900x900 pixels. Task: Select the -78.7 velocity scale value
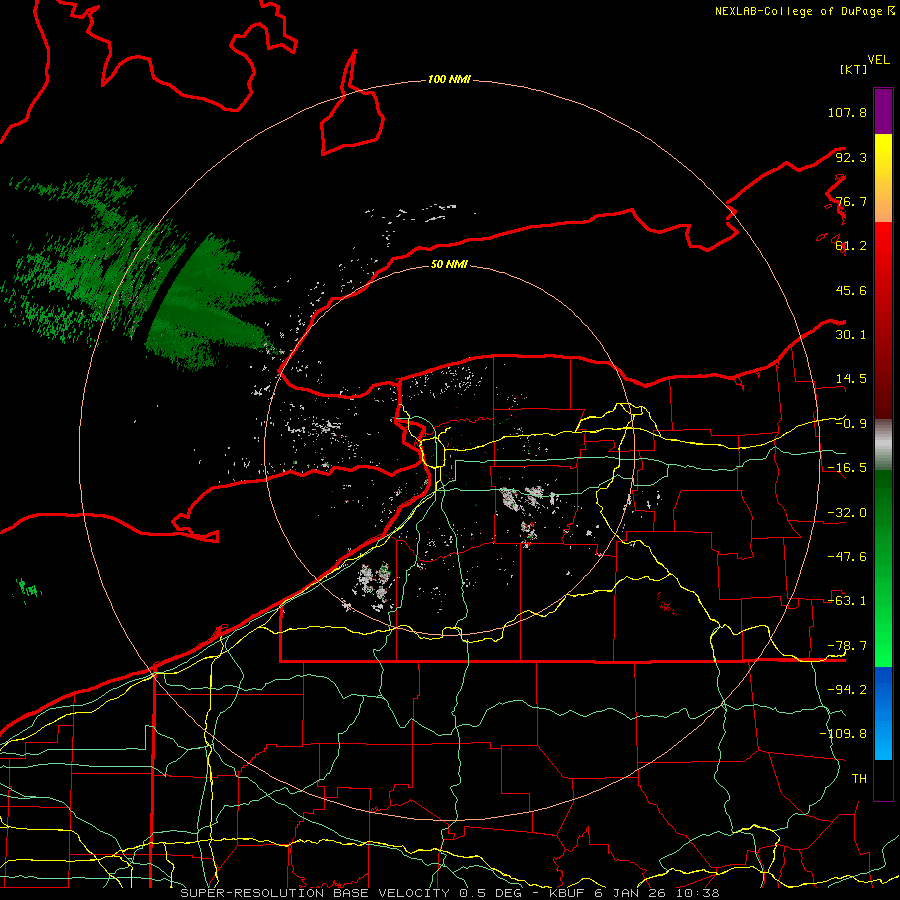tap(847, 646)
